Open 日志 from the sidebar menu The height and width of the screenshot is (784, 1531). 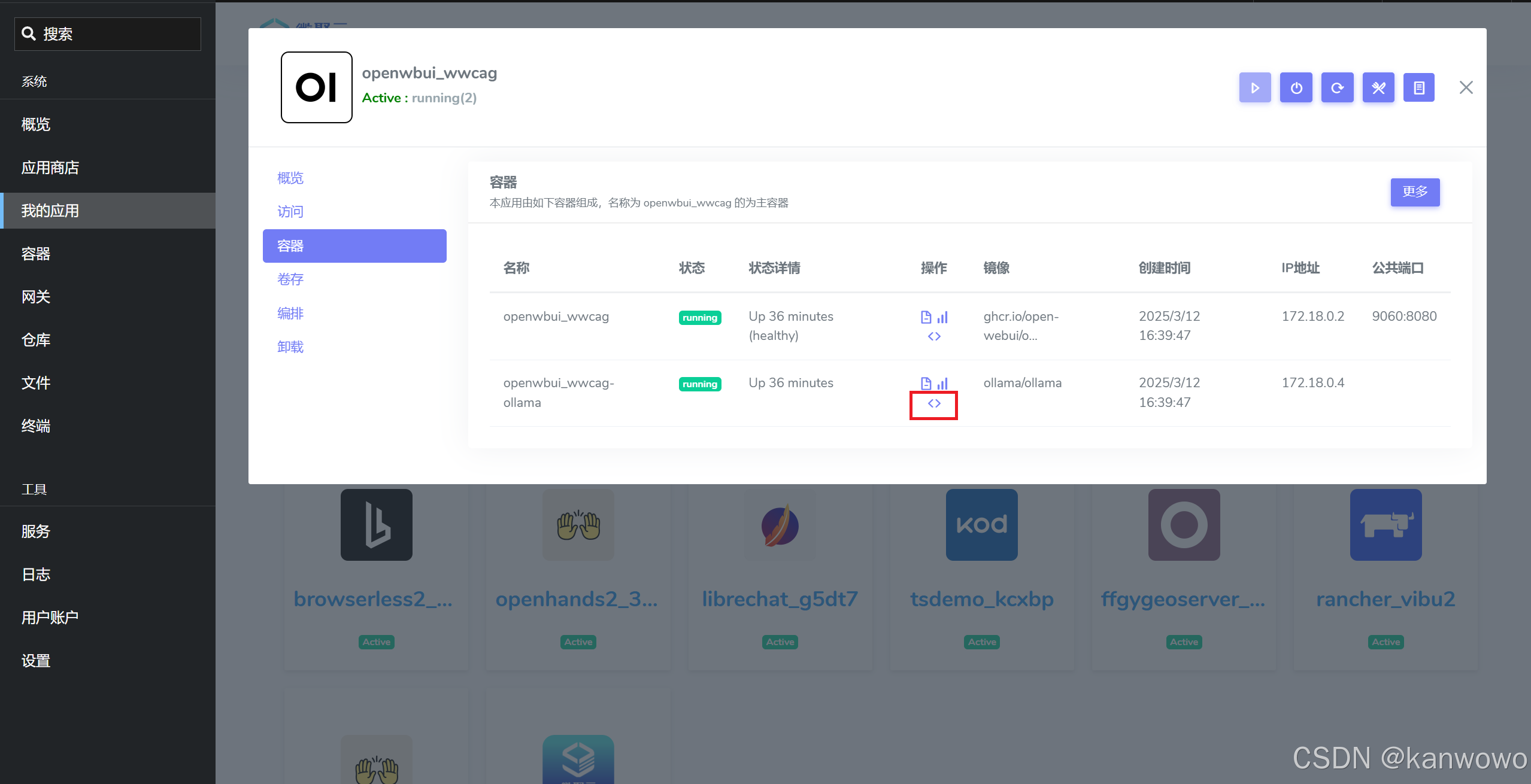click(35, 574)
